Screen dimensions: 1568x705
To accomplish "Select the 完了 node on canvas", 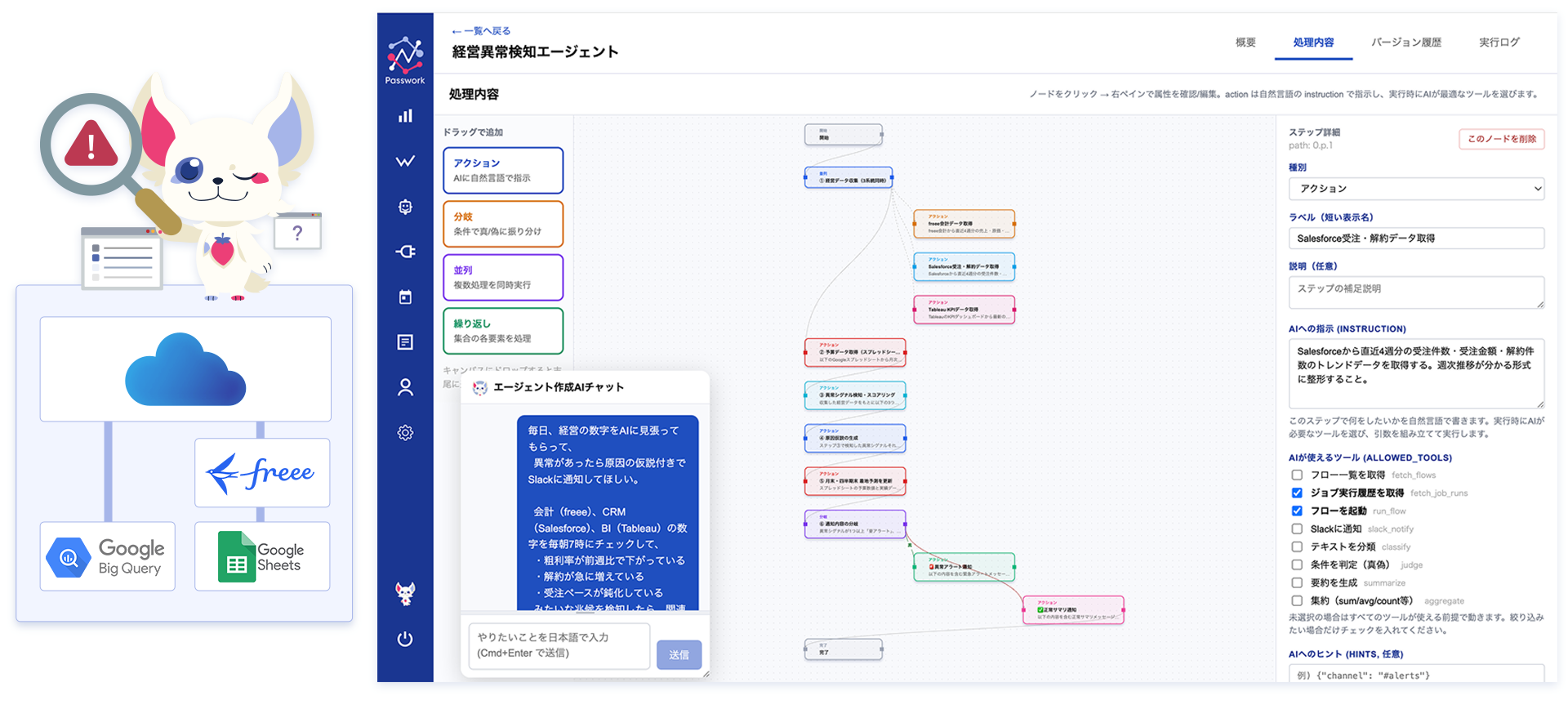I will pos(844,649).
